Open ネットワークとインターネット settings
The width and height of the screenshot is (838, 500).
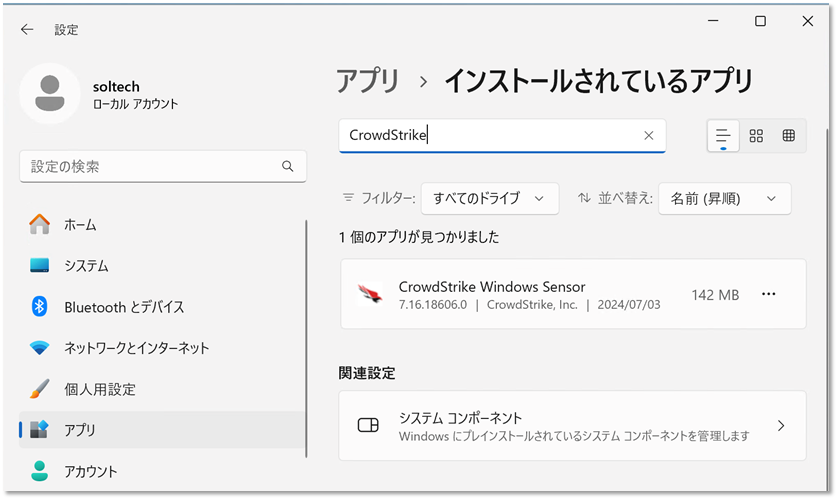click(162, 348)
